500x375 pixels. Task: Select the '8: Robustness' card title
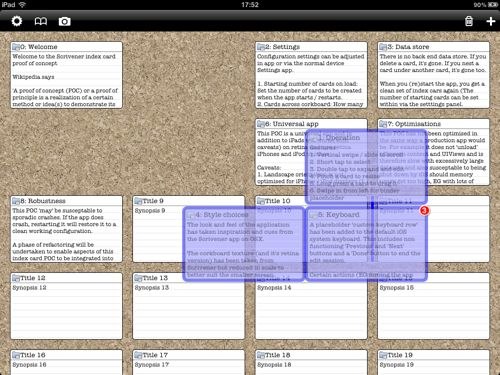(x=43, y=201)
